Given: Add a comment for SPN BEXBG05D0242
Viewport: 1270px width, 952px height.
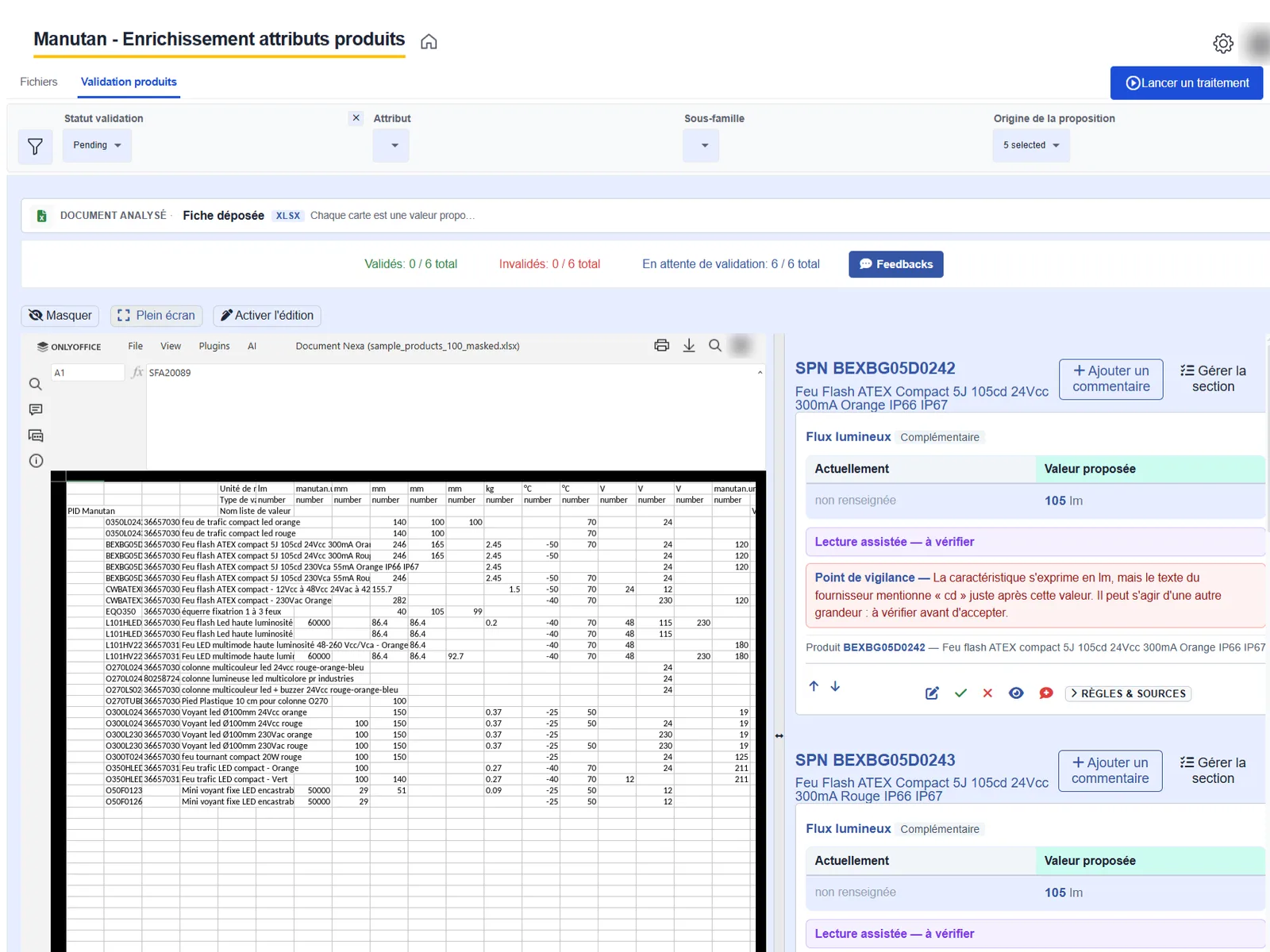Looking at the screenshot, I should pos(1111,379).
